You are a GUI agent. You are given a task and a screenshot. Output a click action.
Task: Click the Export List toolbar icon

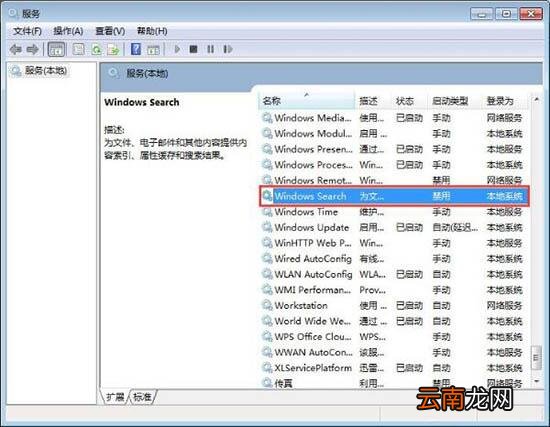(113, 49)
